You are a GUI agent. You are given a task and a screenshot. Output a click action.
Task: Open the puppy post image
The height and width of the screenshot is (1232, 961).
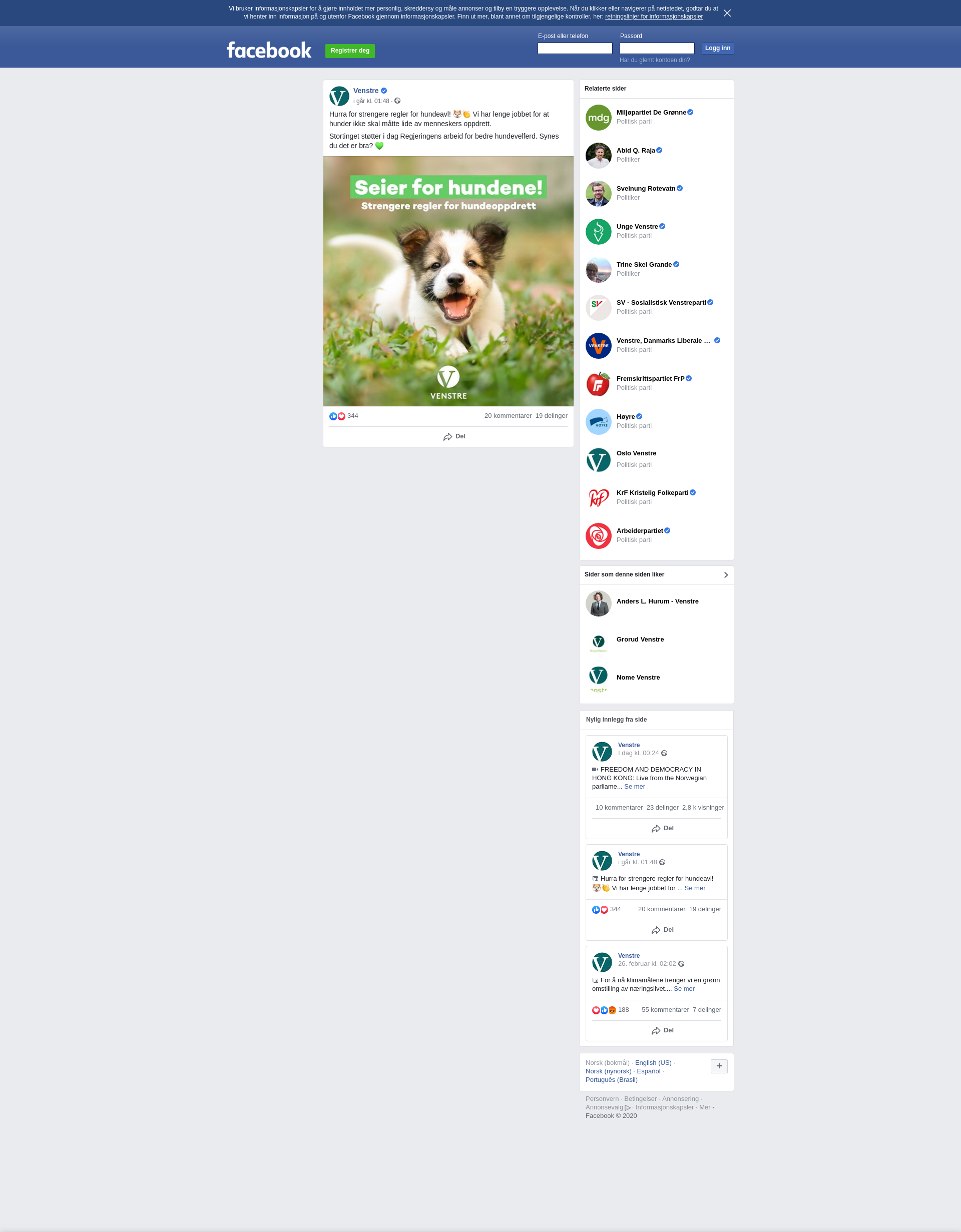pyautogui.click(x=448, y=281)
